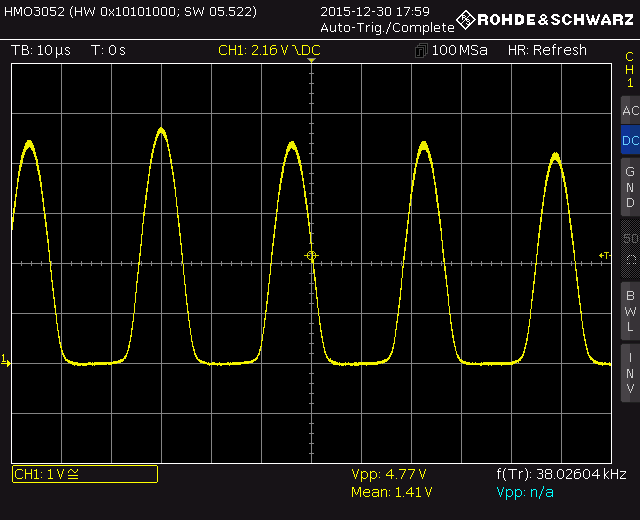
Task: Select AC coupling for channel 1
Action: click(630, 111)
